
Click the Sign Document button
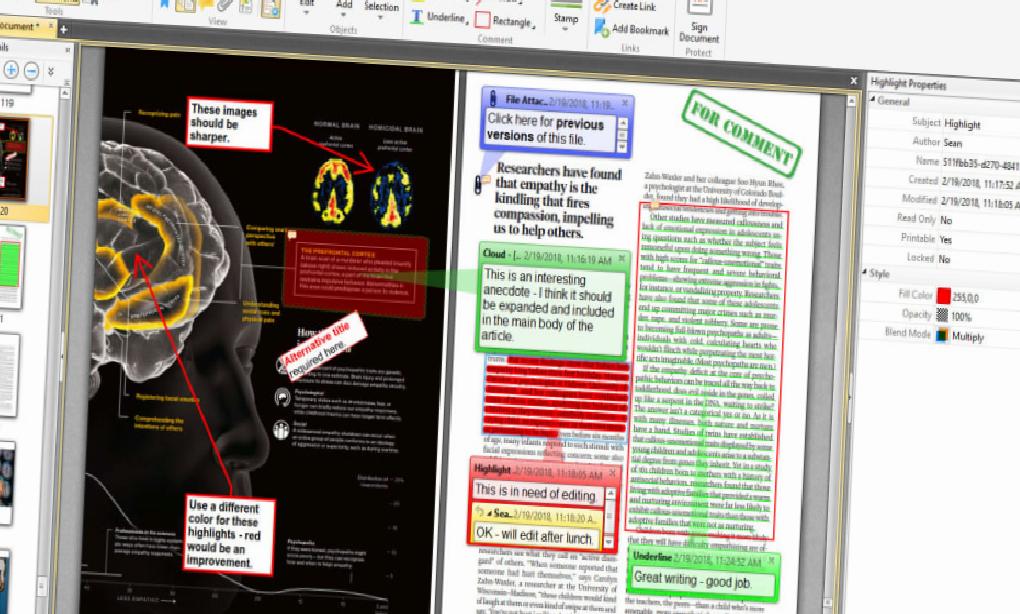click(699, 23)
